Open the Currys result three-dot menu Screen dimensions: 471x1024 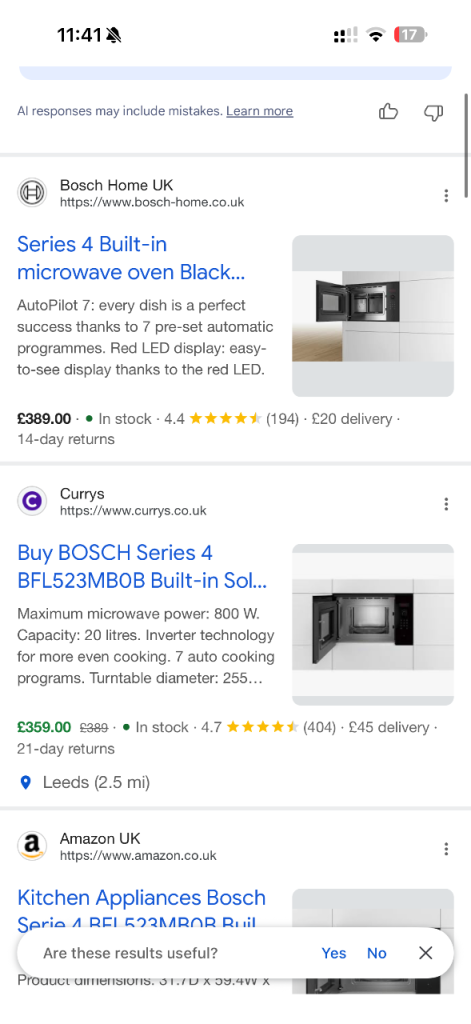pos(446,504)
